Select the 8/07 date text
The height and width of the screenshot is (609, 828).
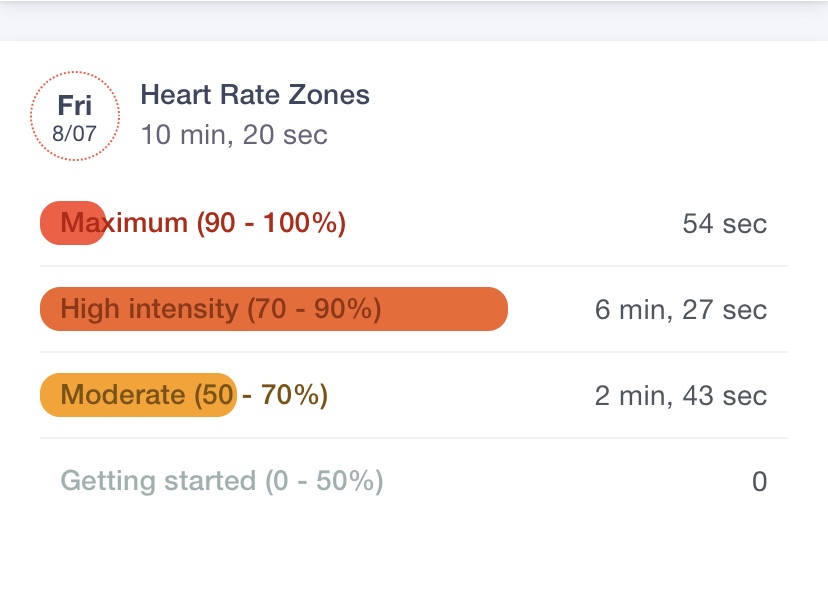[x=75, y=132]
